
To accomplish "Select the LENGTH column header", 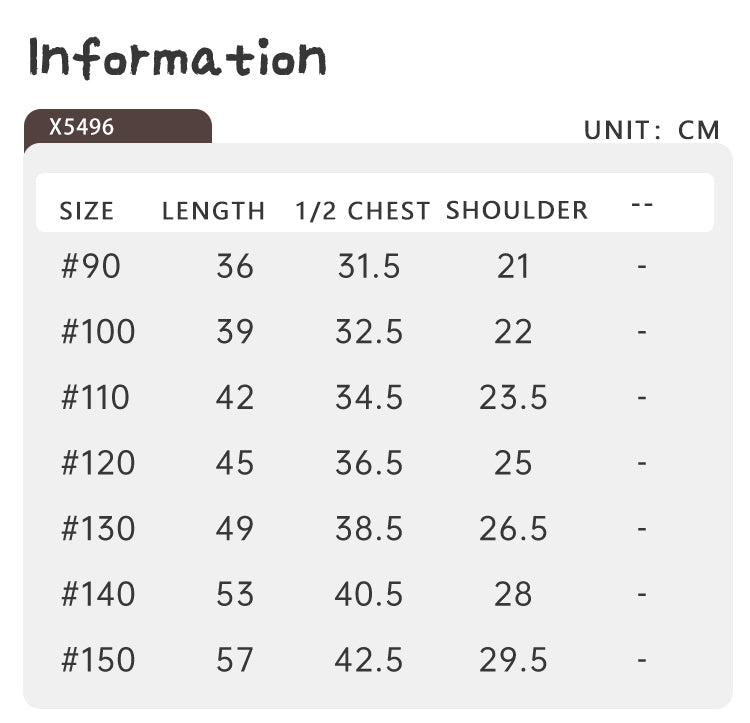I will [x=213, y=211].
